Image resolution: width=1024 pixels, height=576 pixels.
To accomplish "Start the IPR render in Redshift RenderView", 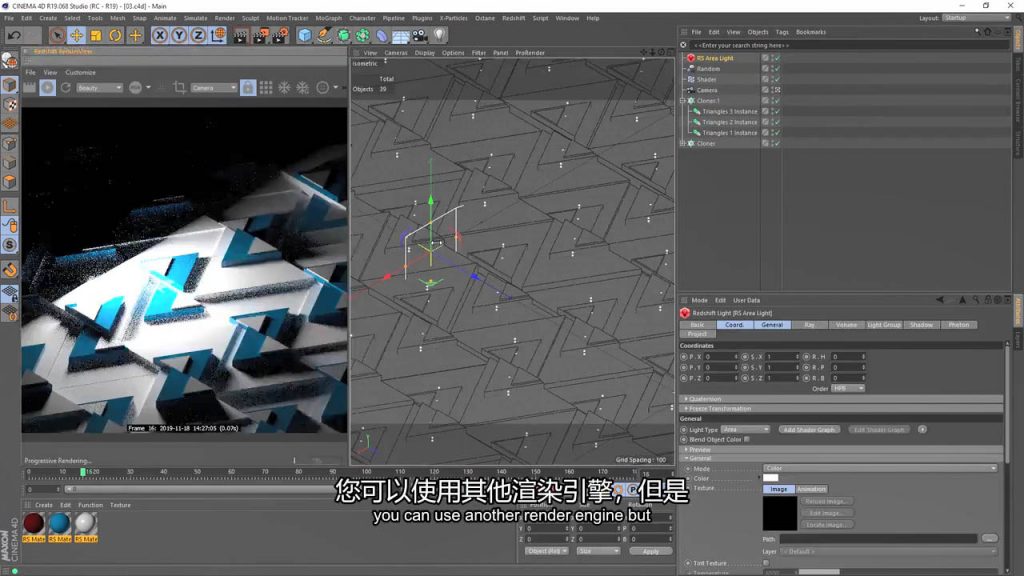I will [48, 88].
